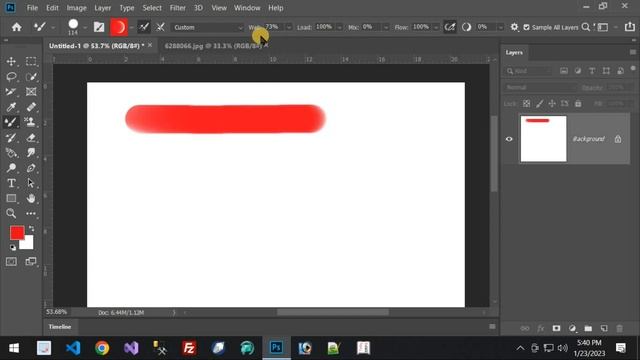Go to the Home screen

tap(16, 27)
